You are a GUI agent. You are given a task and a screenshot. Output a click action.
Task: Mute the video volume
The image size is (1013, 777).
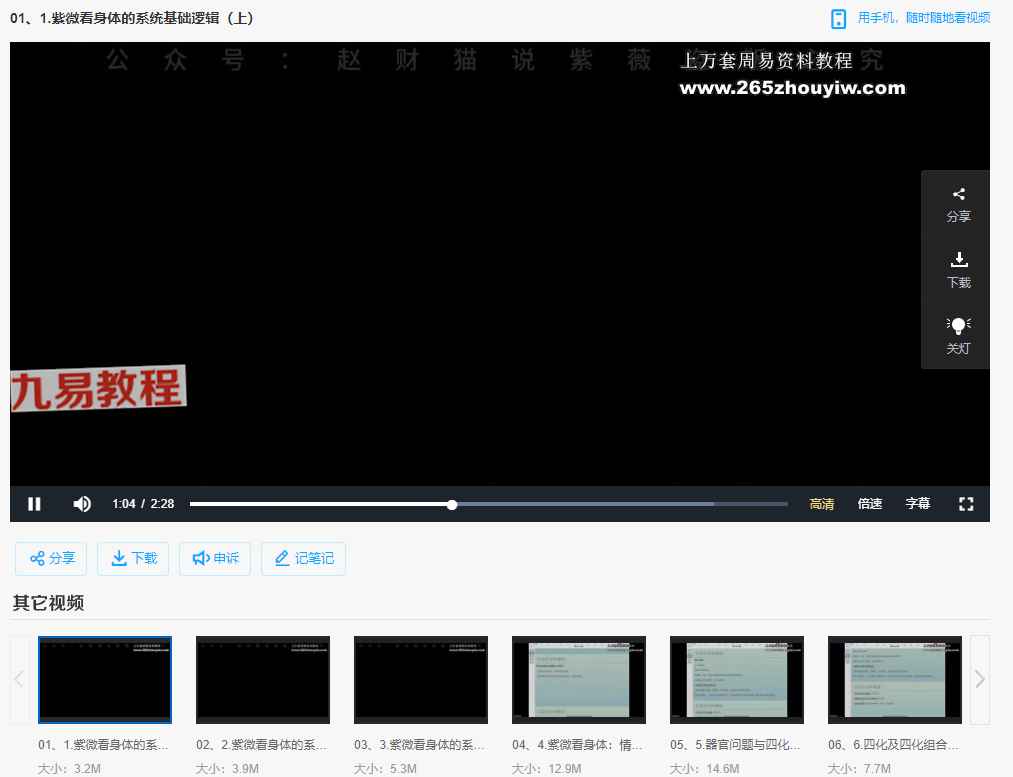coord(82,504)
